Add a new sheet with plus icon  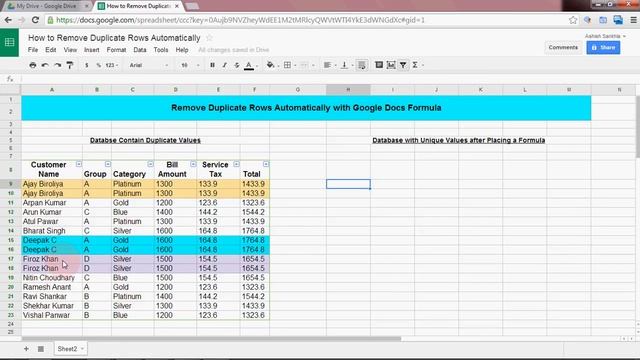pyautogui.click(x=26, y=349)
